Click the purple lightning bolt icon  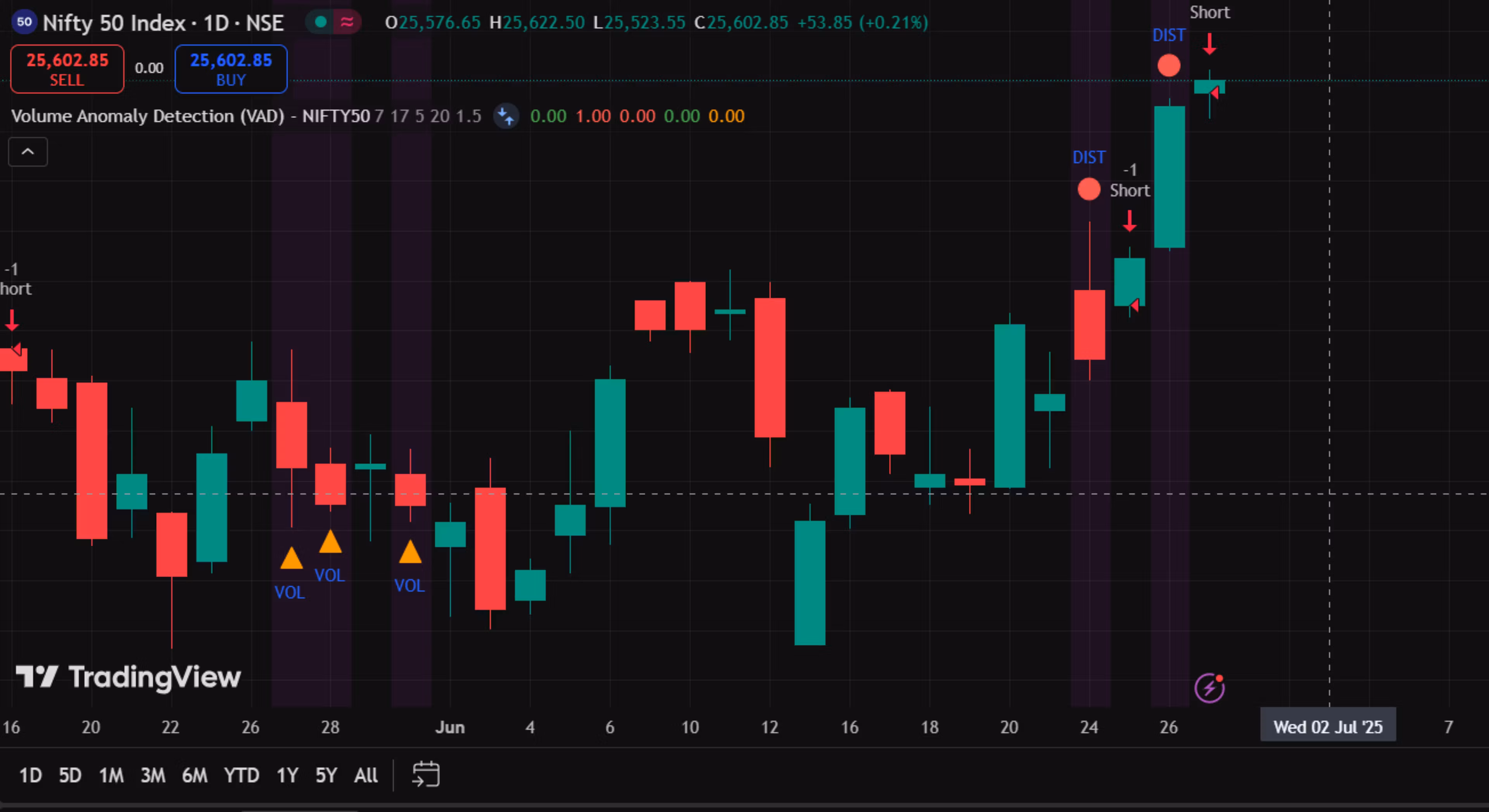(x=1209, y=688)
